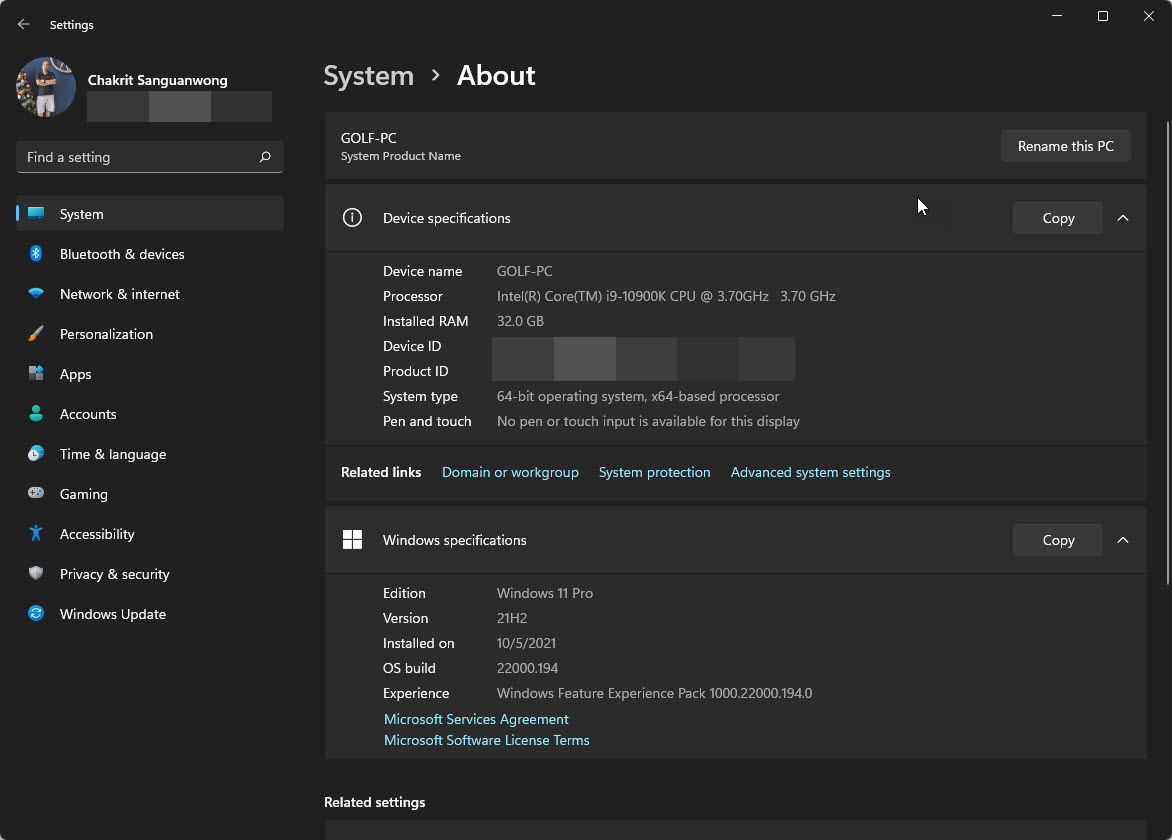Click the Accessibility figure icon

36,534
